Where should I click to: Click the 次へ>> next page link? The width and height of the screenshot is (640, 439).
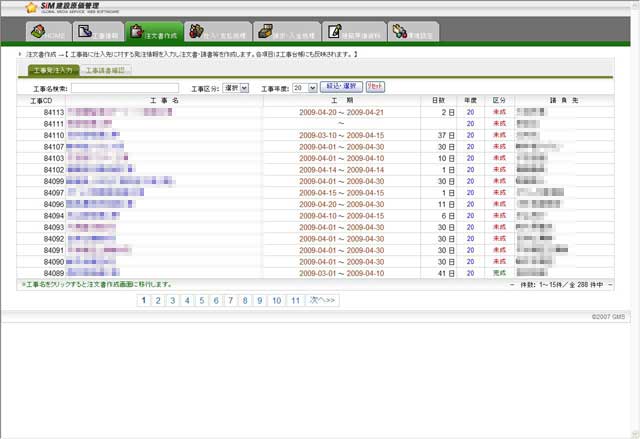tap(322, 300)
